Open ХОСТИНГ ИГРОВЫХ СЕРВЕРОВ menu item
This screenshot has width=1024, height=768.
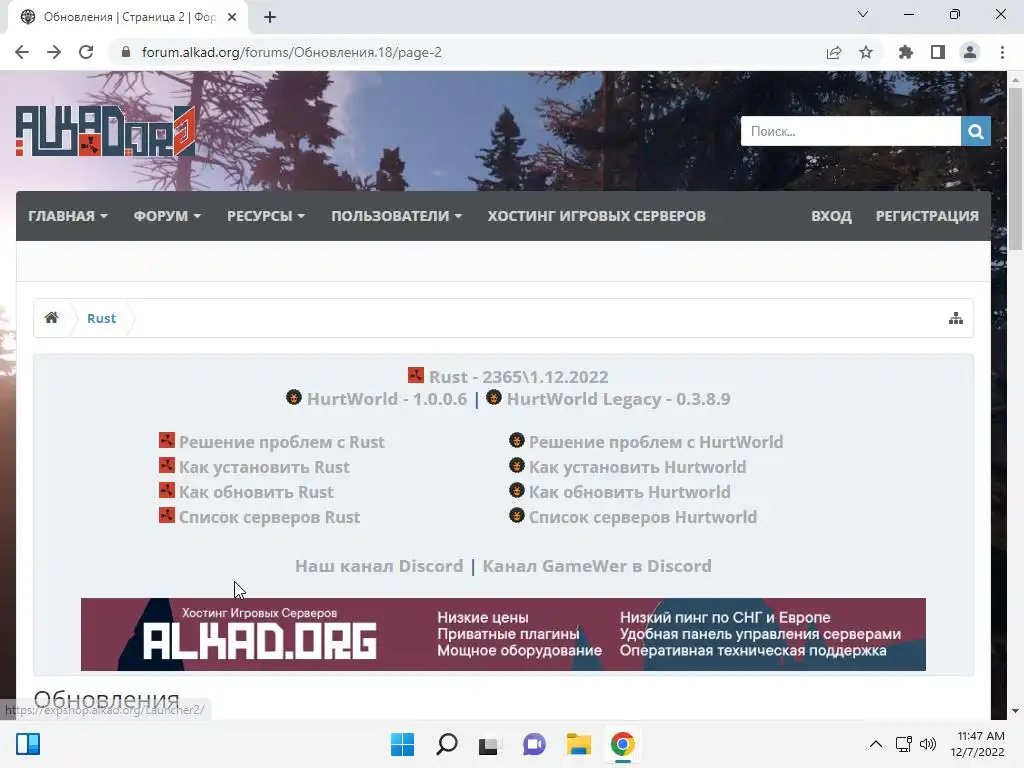click(596, 216)
